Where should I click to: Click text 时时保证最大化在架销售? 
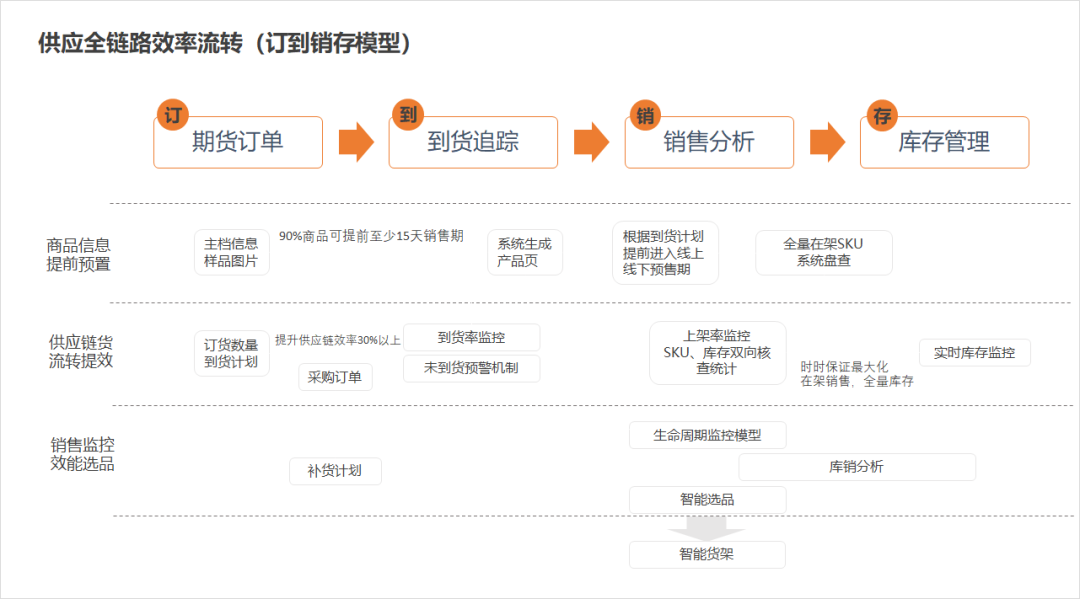857,375
